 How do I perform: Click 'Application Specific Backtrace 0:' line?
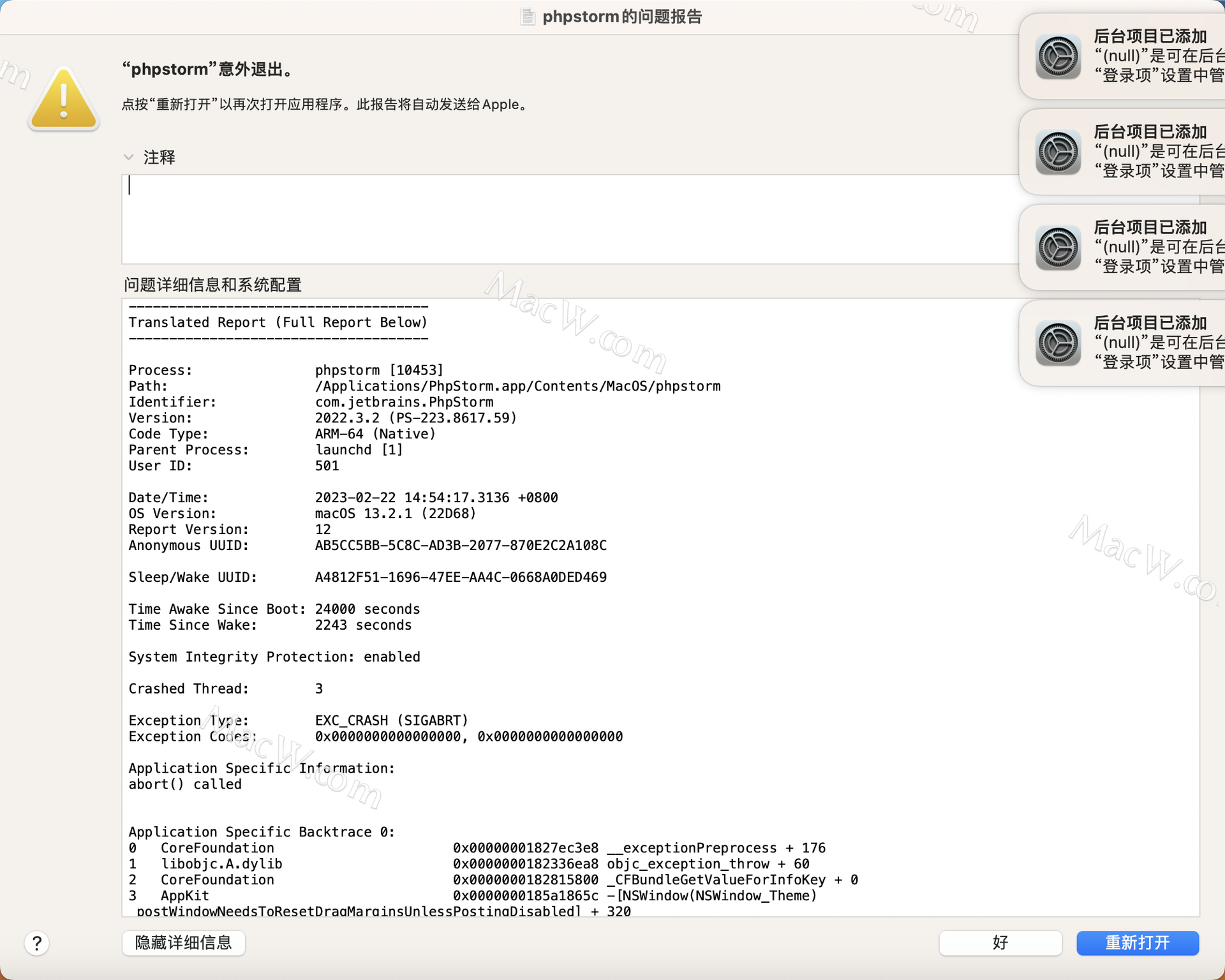point(262,833)
